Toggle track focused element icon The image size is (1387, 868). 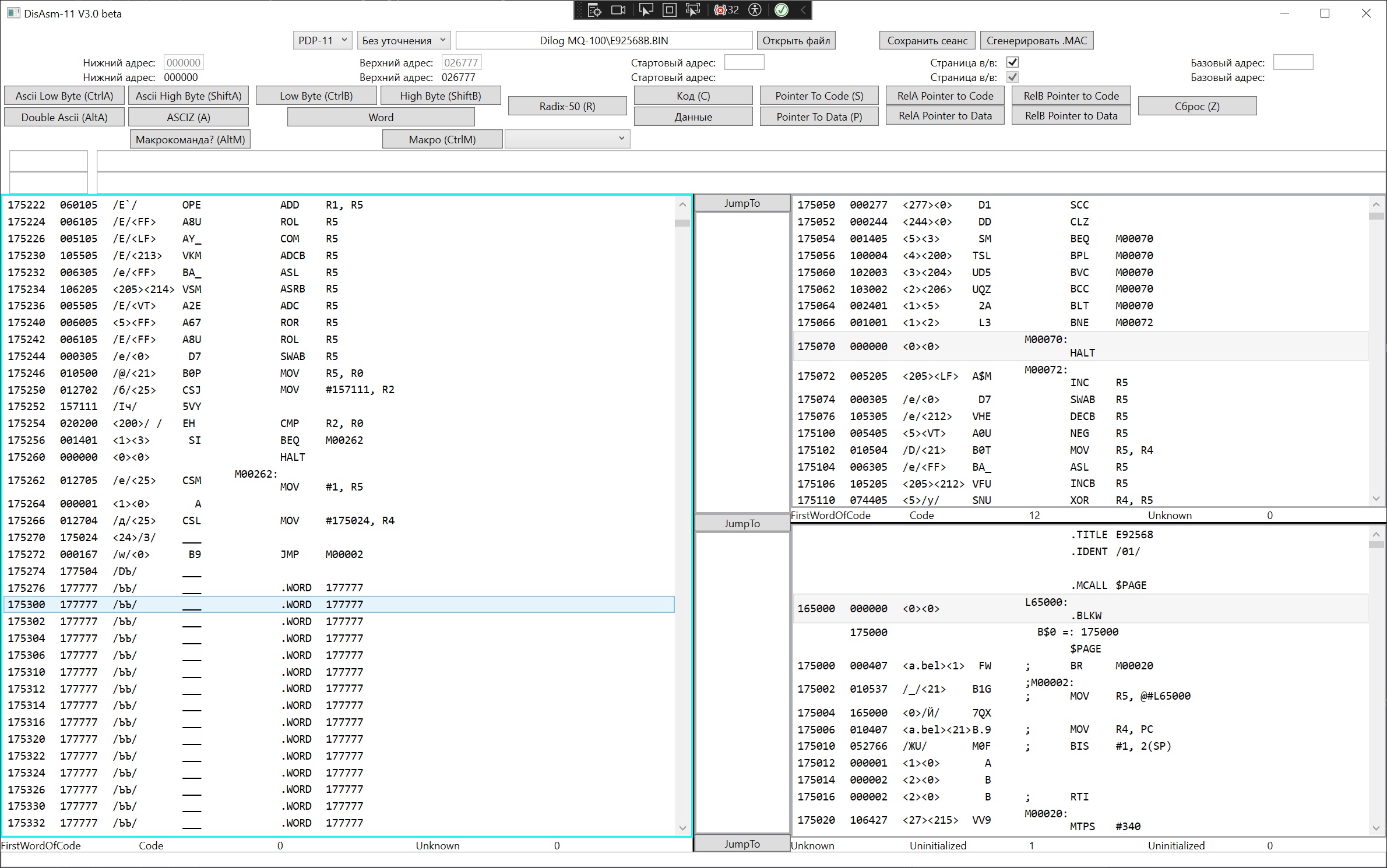pyautogui.click(x=693, y=10)
